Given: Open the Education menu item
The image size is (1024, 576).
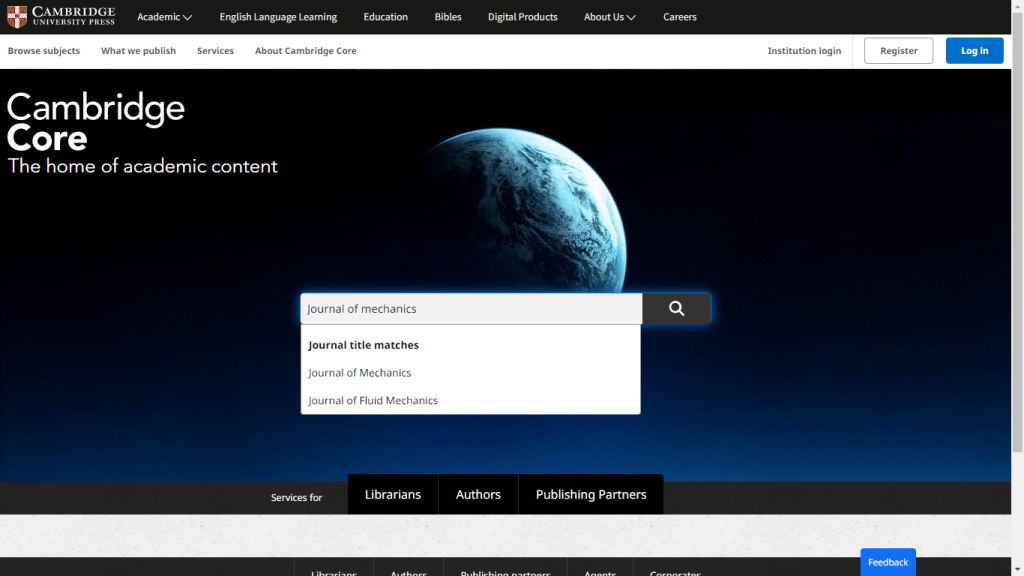Looking at the screenshot, I should coord(385,17).
